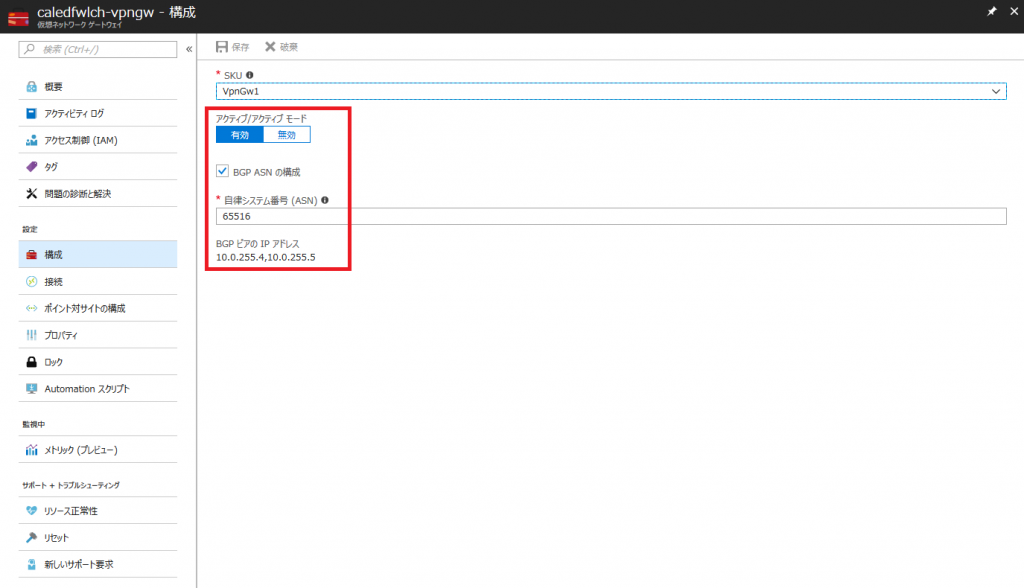Close the configuration blade
The height and width of the screenshot is (588, 1024).
[1014, 11]
